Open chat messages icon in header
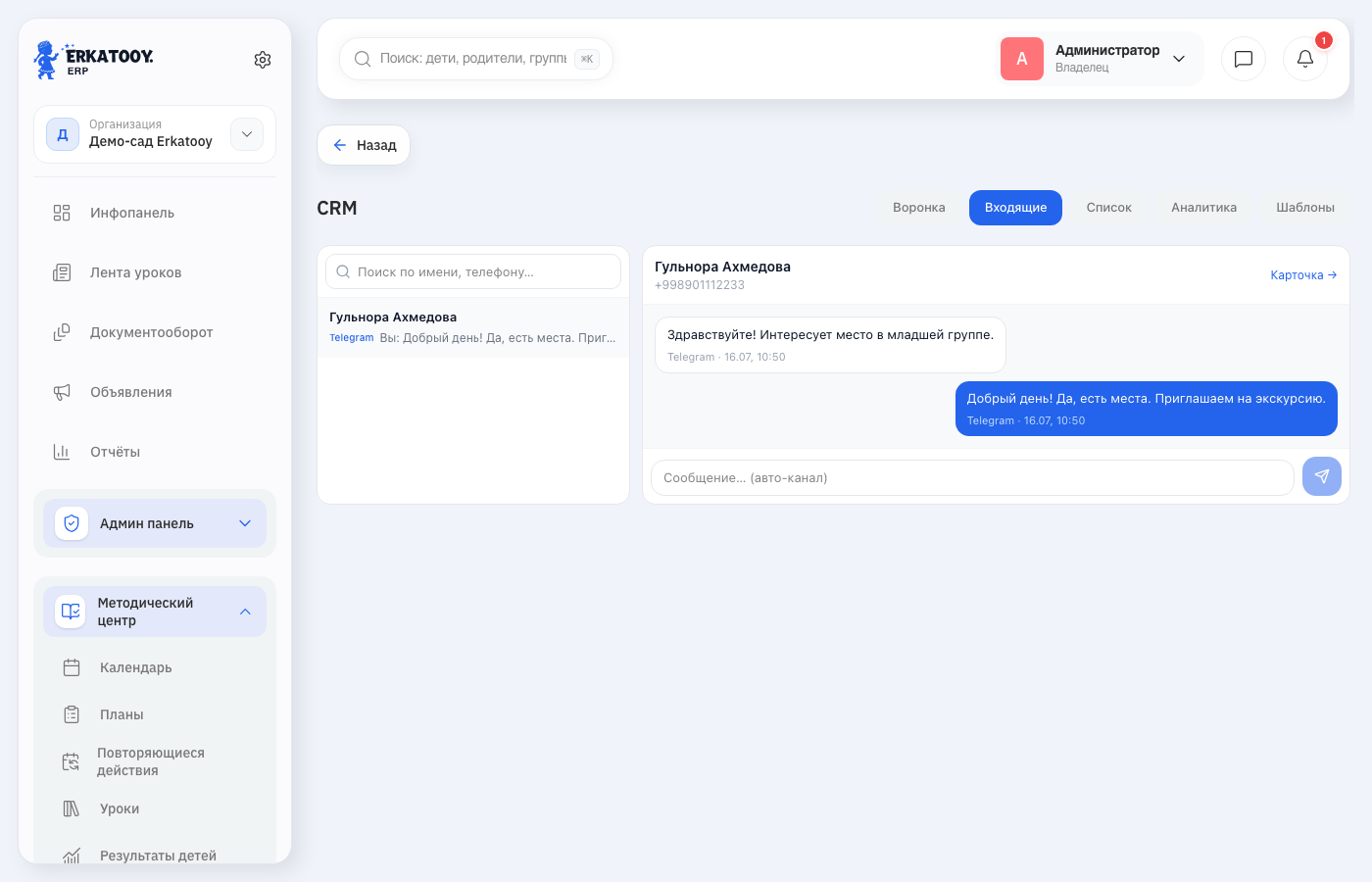This screenshot has height=882, width=1372. [x=1244, y=59]
